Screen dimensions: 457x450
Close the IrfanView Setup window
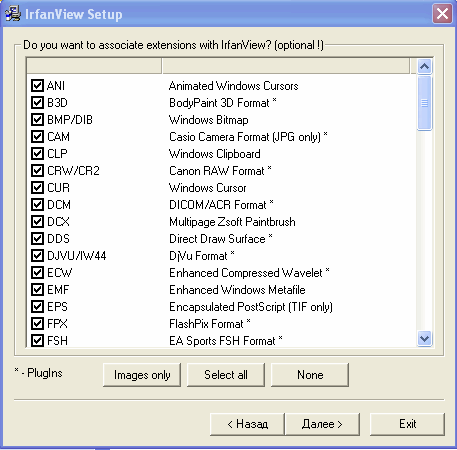(x=442, y=14)
